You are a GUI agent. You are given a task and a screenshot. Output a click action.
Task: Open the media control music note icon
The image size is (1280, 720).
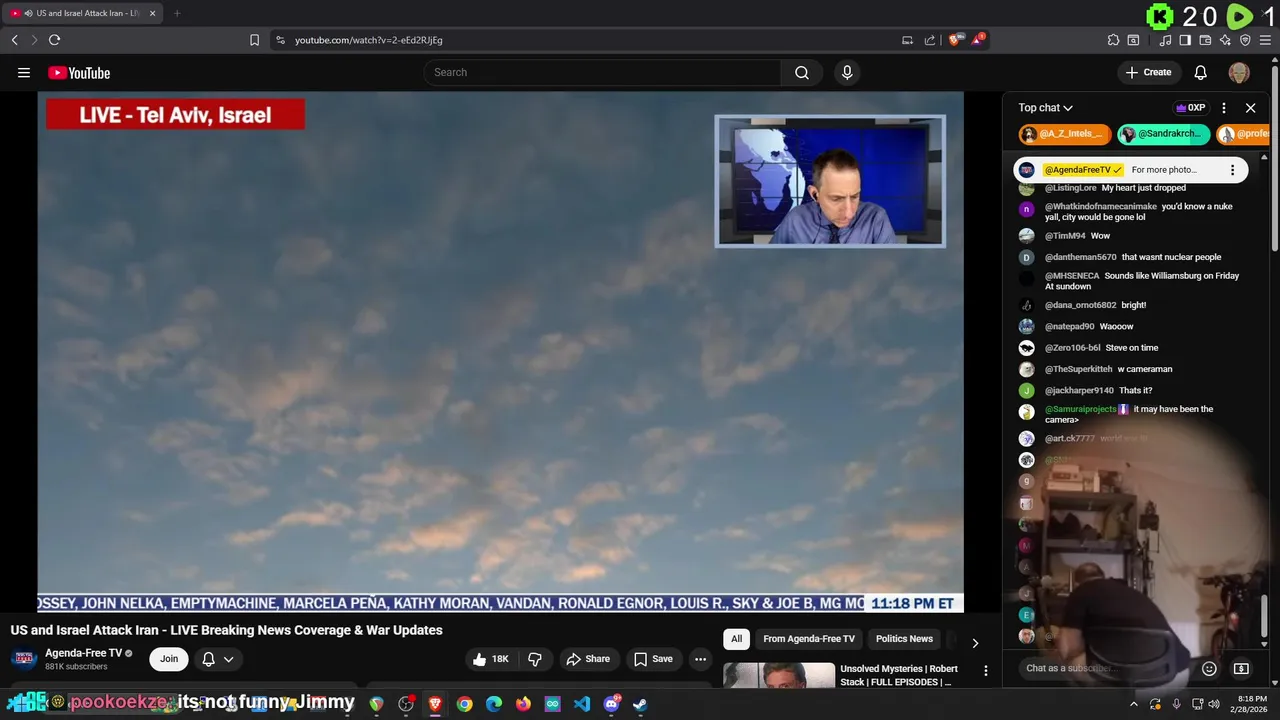[x=1166, y=40]
